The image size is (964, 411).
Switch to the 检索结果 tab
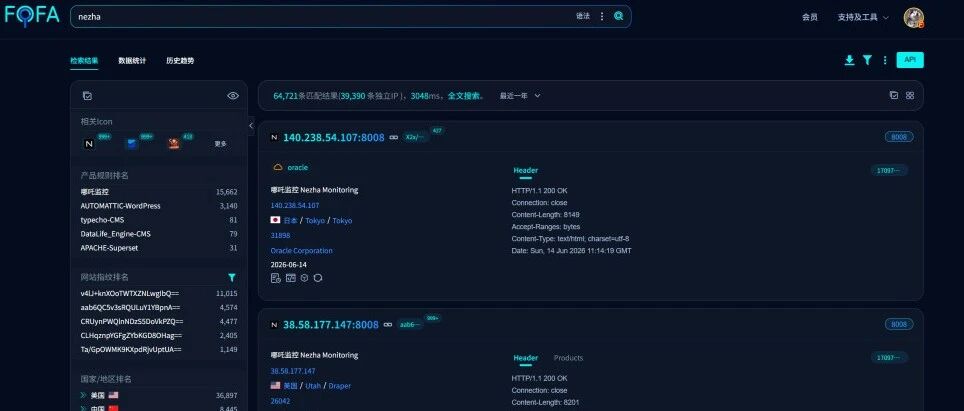(x=84, y=61)
